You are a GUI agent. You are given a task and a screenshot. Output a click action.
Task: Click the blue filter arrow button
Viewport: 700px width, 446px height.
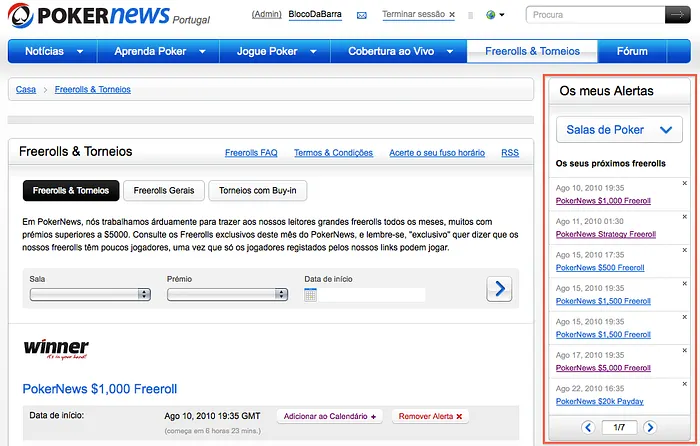point(499,289)
